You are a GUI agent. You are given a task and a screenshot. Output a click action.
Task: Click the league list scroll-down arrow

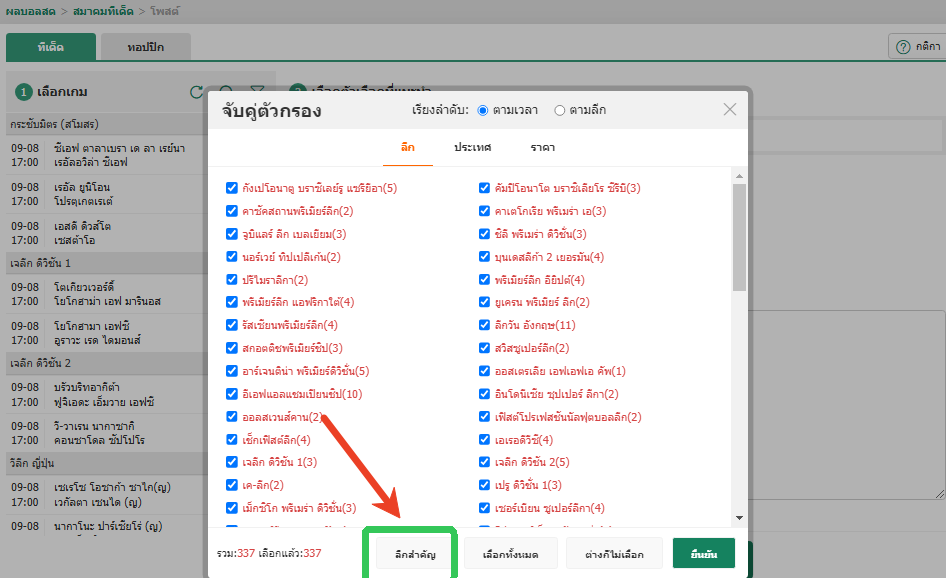click(x=739, y=518)
